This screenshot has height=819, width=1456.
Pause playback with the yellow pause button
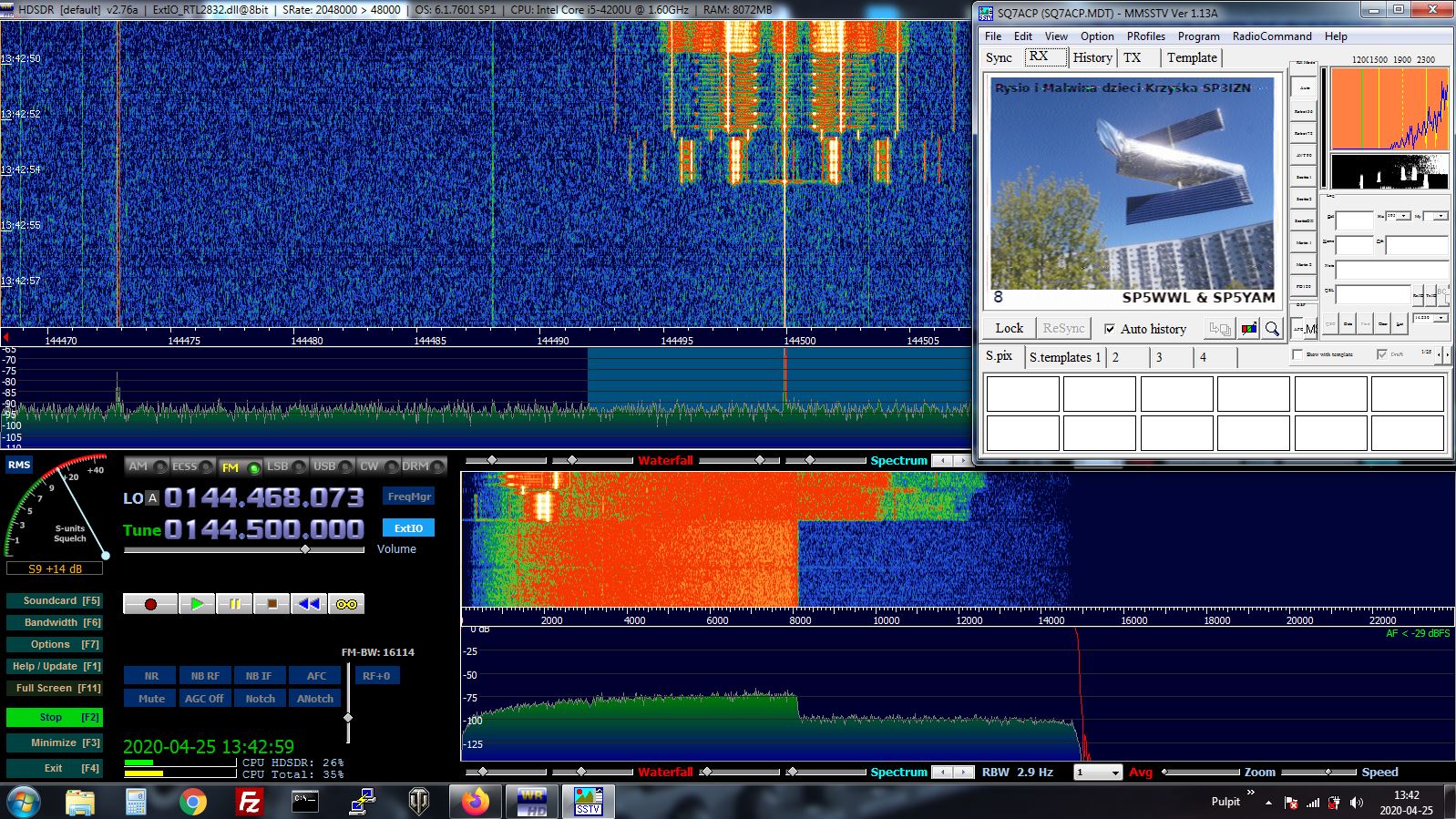click(x=234, y=604)
